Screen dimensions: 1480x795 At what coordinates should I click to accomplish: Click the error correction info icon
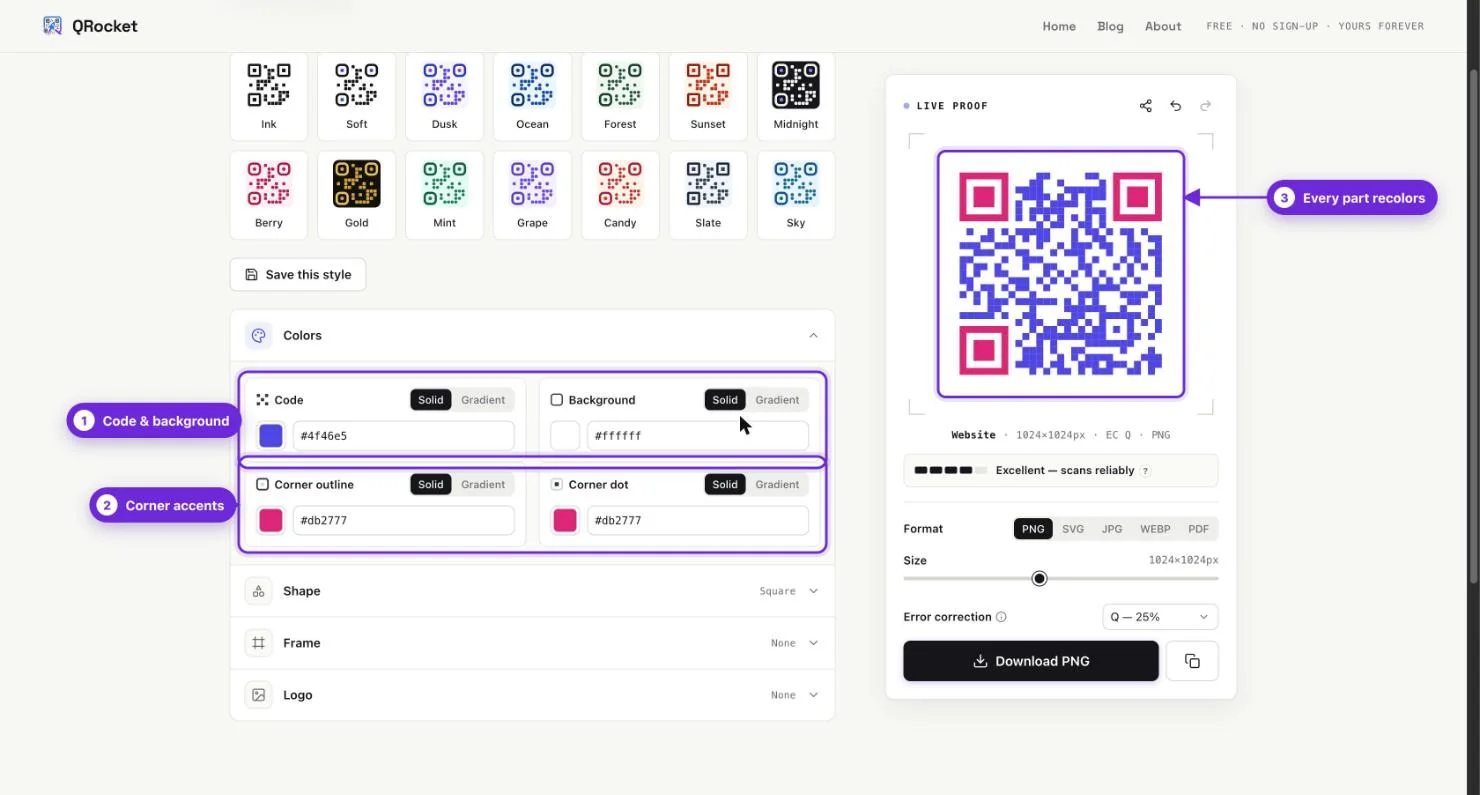[1001, 617]
